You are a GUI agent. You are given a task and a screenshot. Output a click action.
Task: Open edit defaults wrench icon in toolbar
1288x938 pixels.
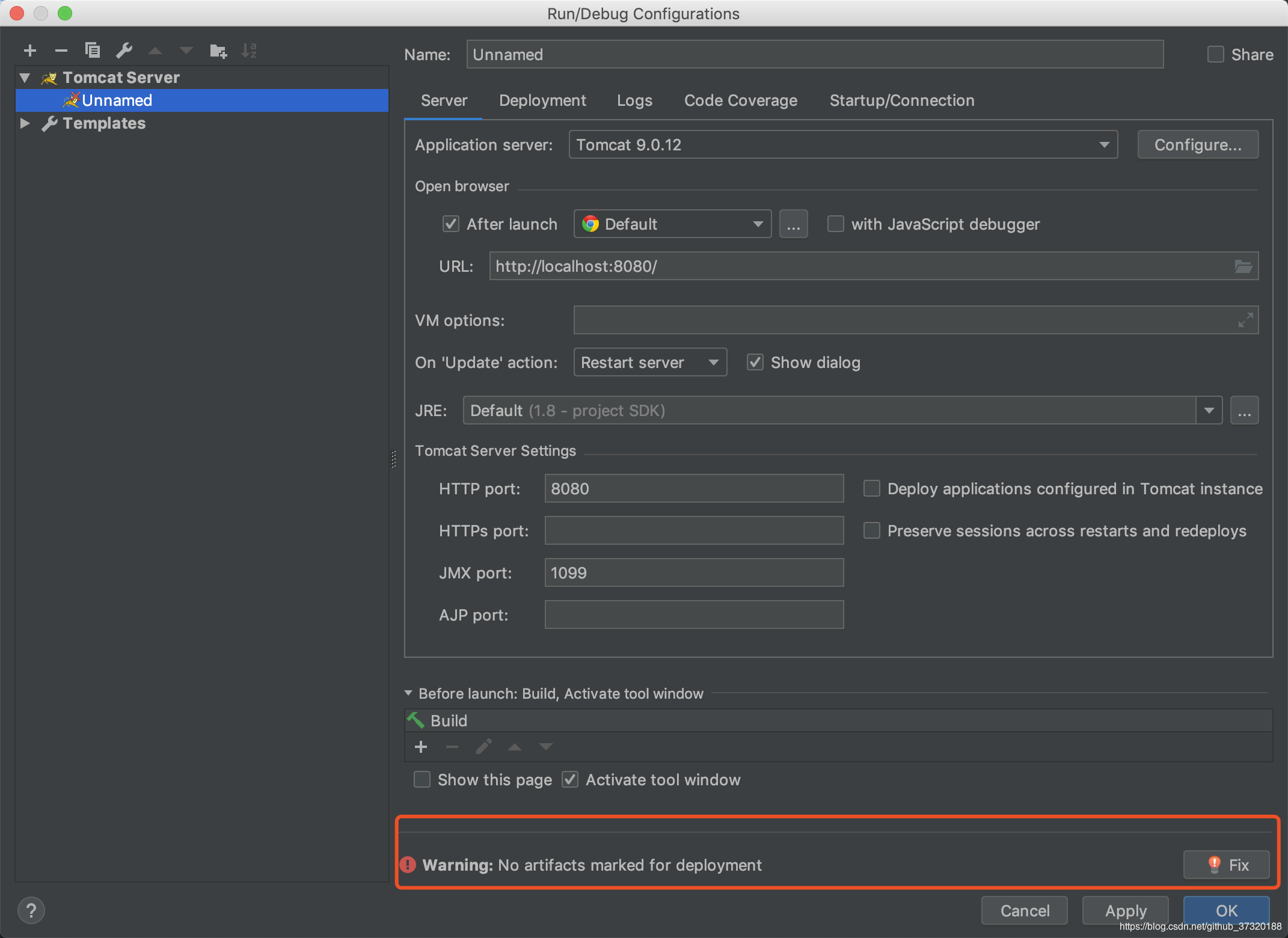click(x=124, y=51)
